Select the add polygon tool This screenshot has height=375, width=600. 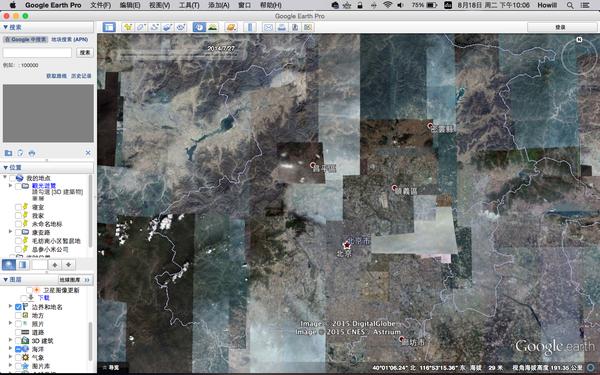pyautogui.click(x=141, y=27)
